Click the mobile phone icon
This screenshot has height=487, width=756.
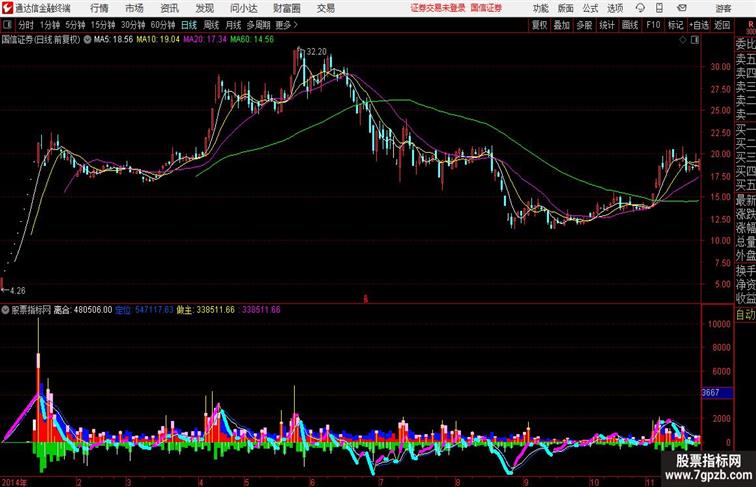(x=659, y=8)
